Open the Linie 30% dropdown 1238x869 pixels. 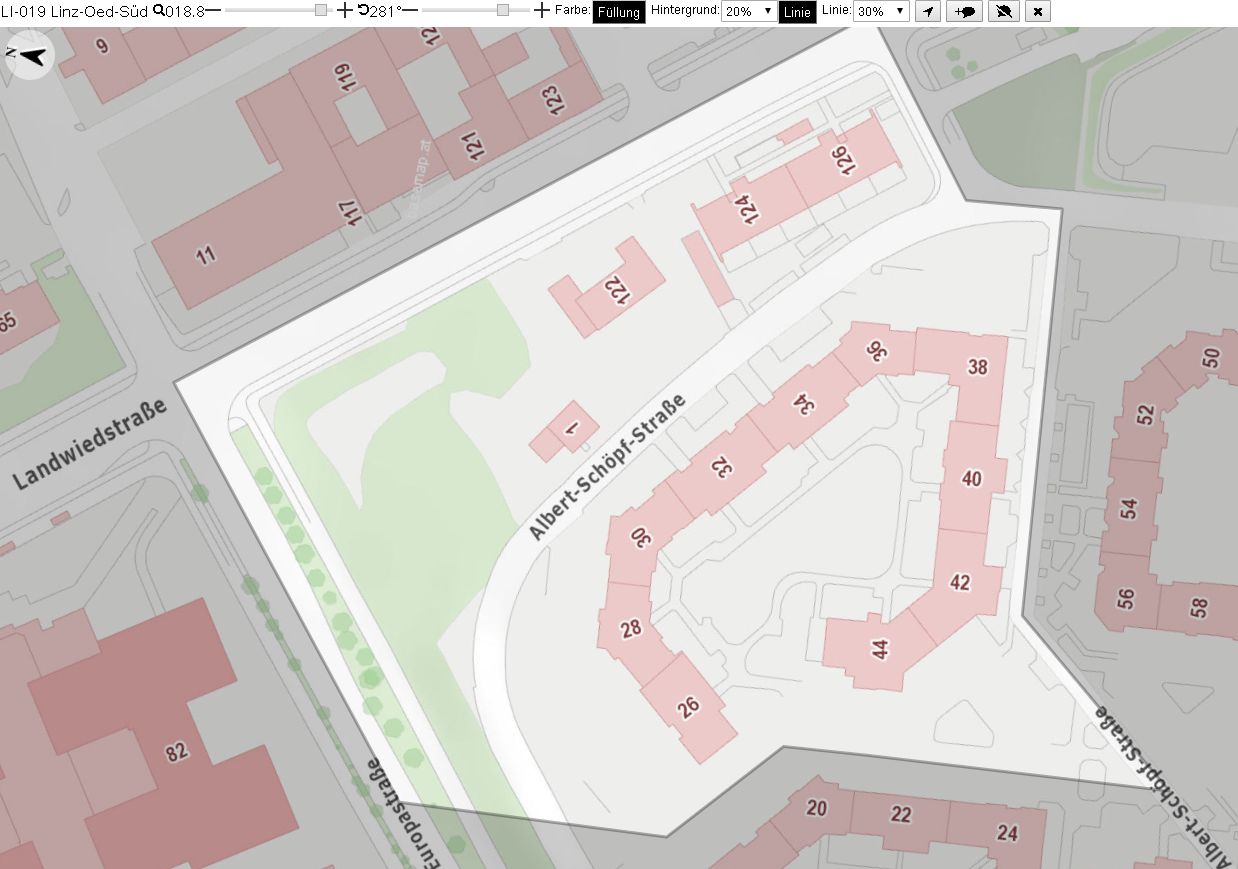point(882,11)
